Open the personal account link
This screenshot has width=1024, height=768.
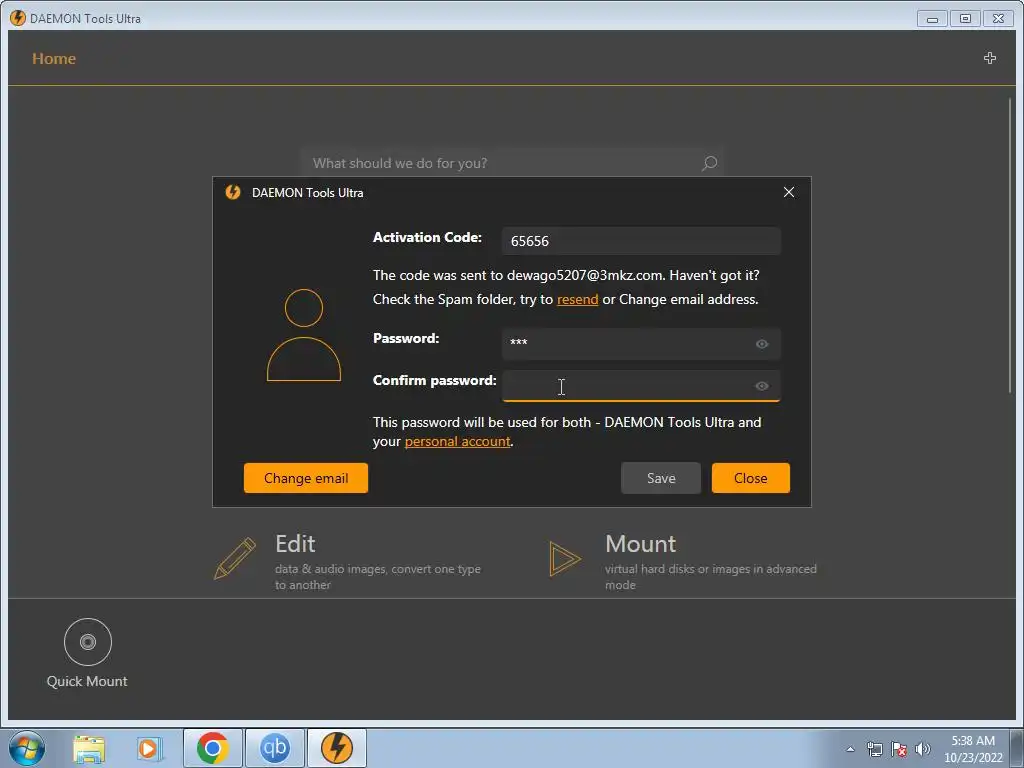457,441
